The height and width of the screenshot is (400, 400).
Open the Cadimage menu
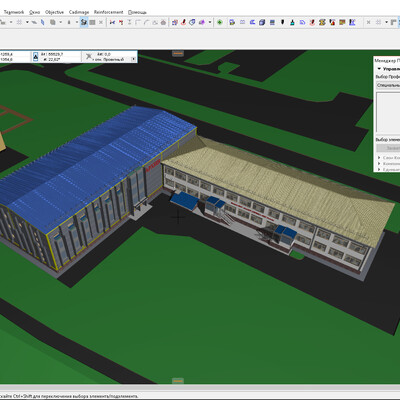79,12
